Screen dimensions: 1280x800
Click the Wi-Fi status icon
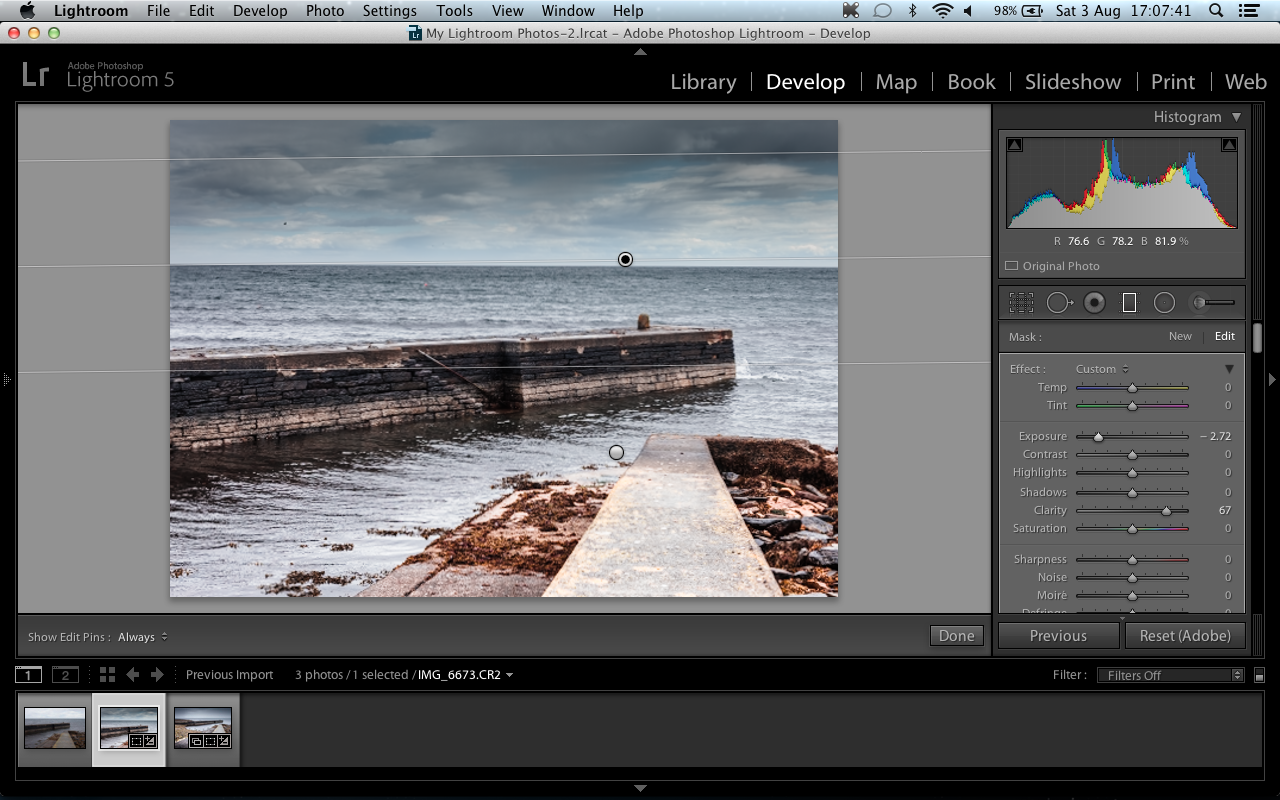(x=941, y=11)
